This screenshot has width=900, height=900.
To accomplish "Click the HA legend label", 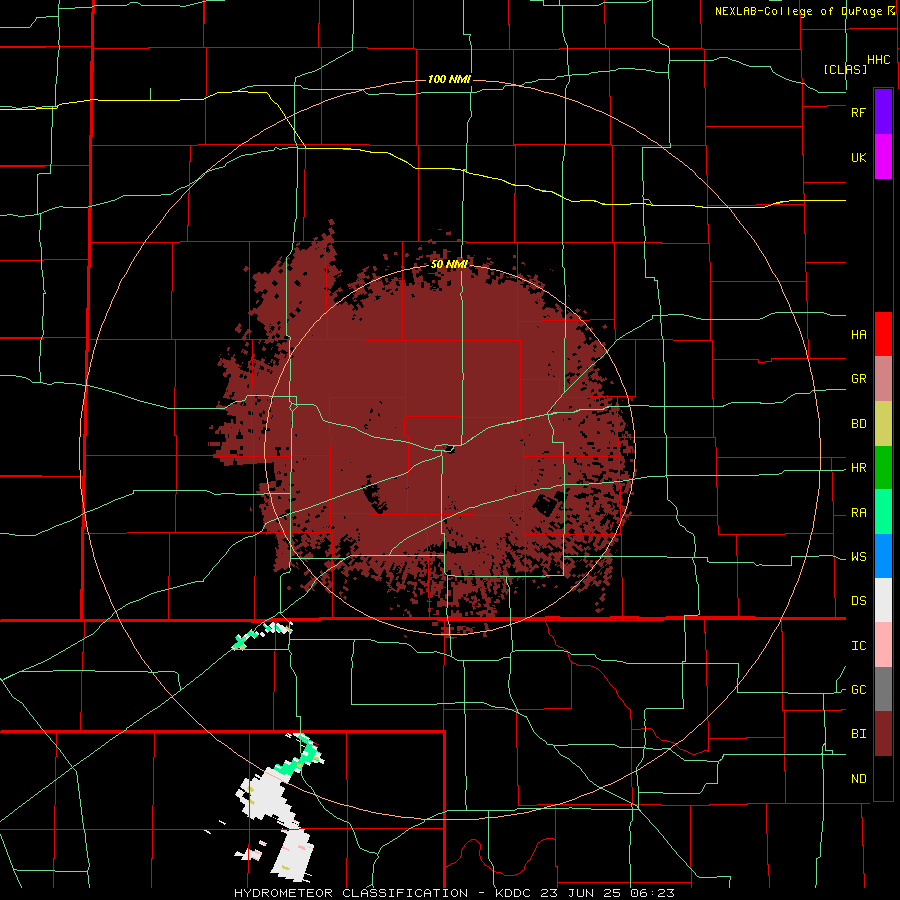I will (x=858, y=335).
